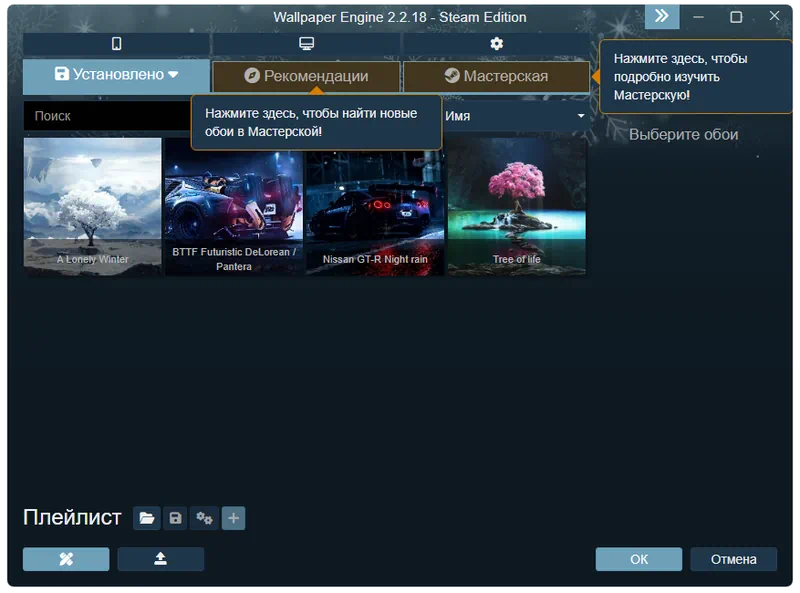Click the double-chevron expand button in title bar
This screenshot has height=593, width=800.
click(662, 16)
